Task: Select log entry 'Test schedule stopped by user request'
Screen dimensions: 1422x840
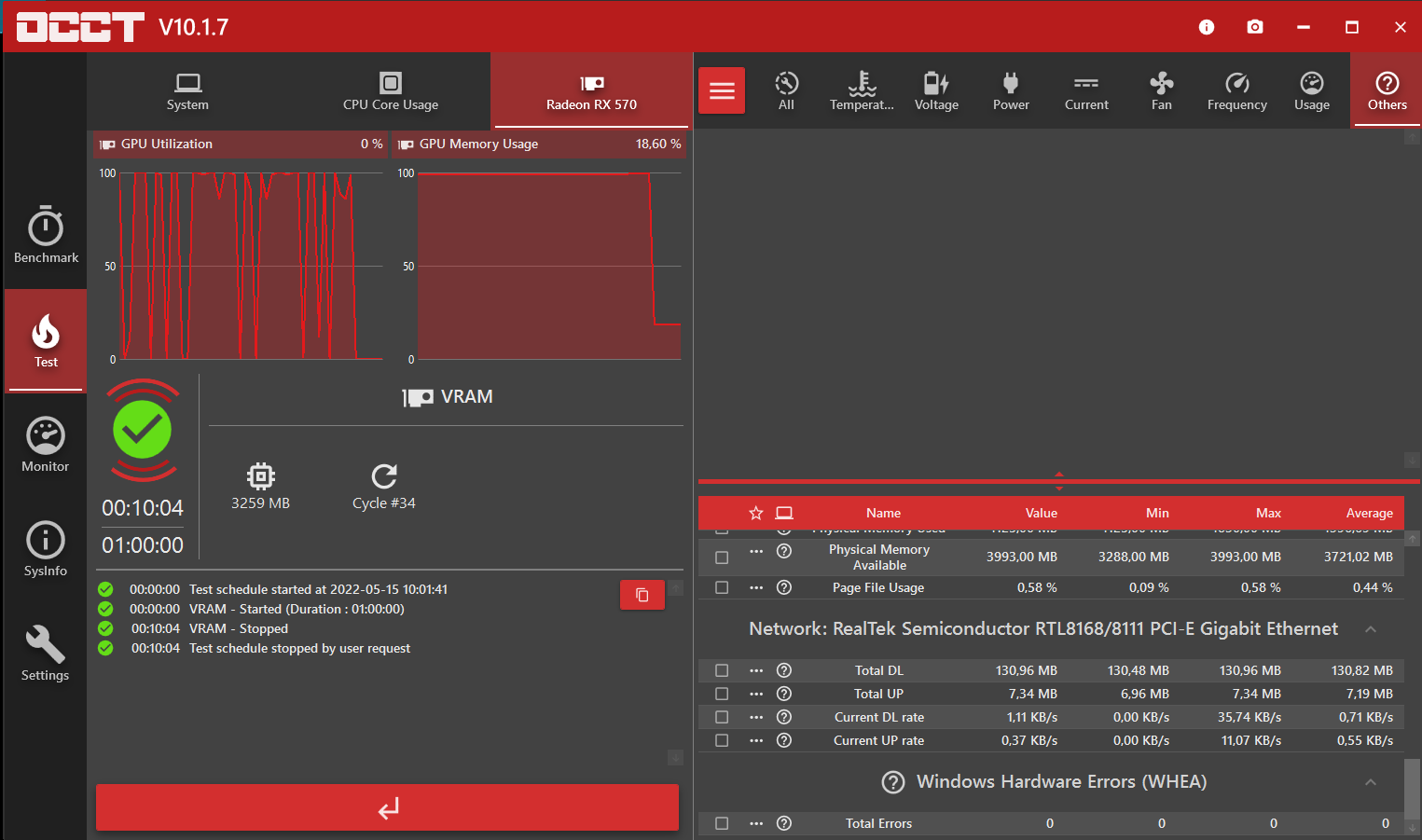Action: click(x=299, y=648)
